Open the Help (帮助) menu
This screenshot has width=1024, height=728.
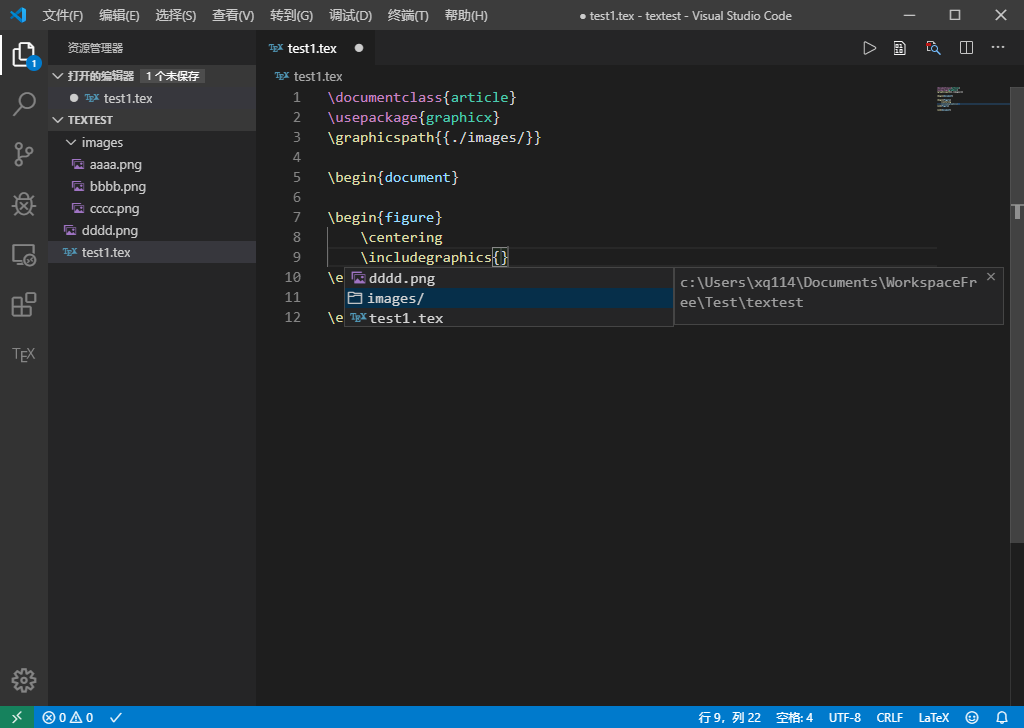click(x=466, y=16)
